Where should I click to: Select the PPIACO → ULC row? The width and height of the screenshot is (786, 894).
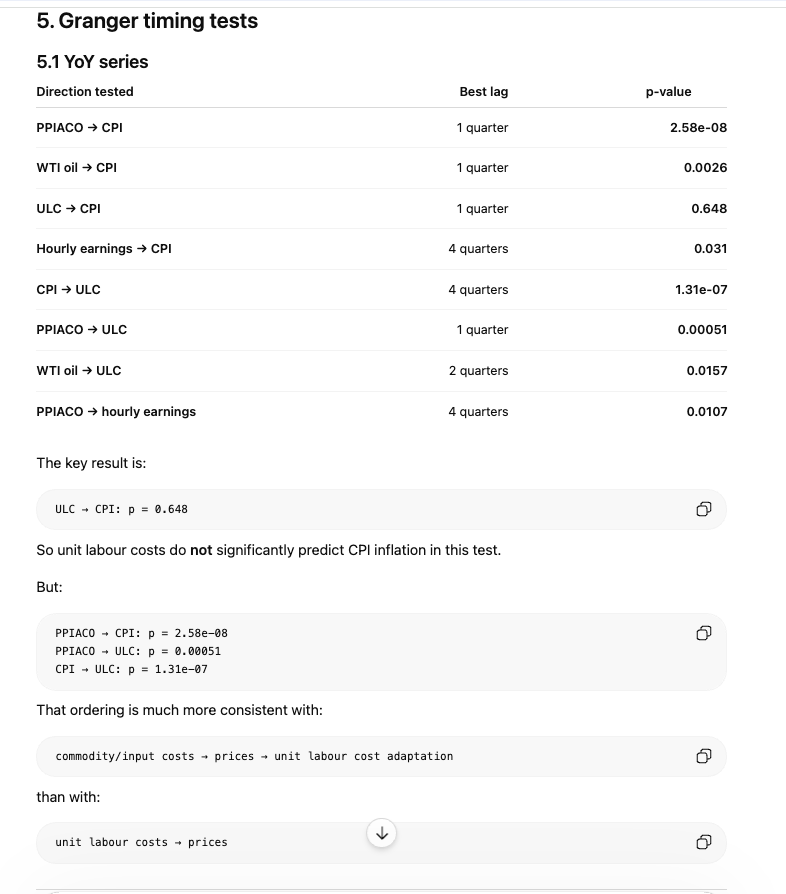tap(381, 330)
